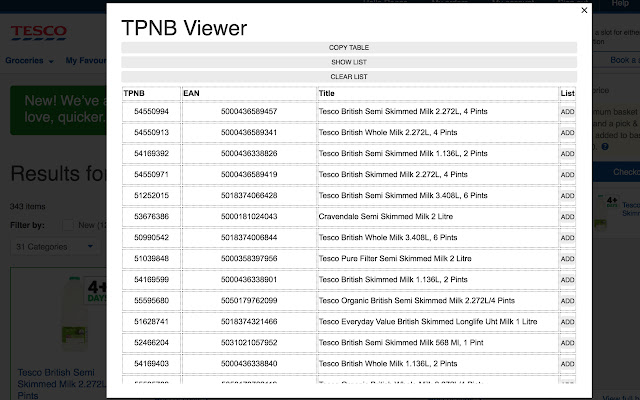Click title Tesco Pure Filter Semi Skimmed Milk
Viewport: 640px width, 400px height.
[x=395, y=259]
